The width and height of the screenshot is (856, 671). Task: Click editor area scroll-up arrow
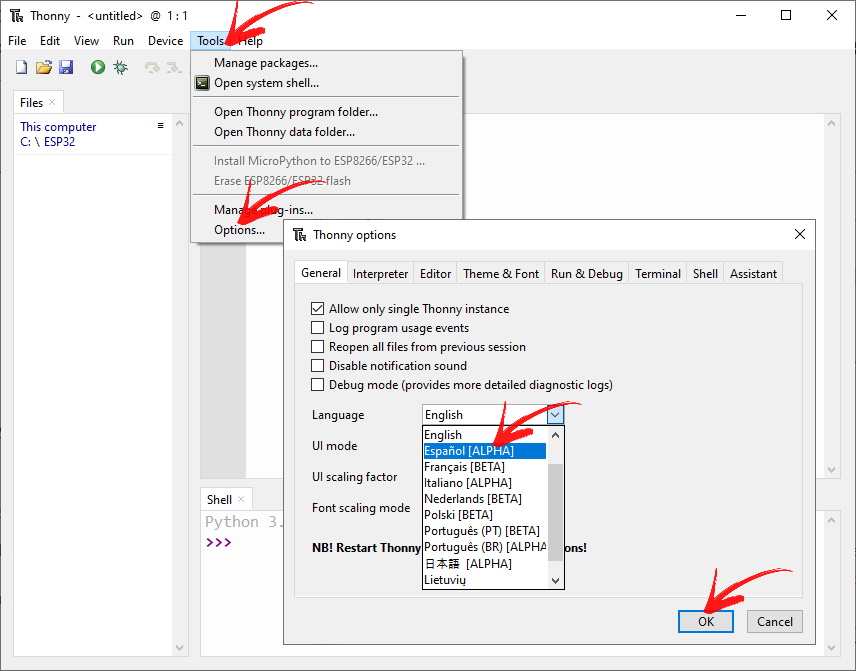tap(831, 123)
